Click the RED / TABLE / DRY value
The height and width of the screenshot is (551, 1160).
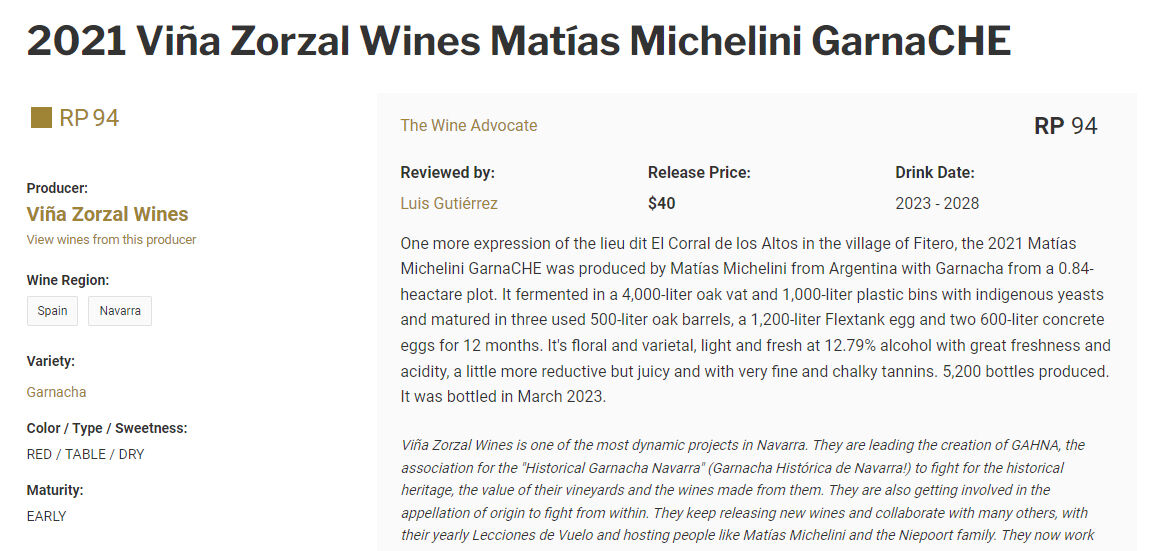(x=85, y=454)
